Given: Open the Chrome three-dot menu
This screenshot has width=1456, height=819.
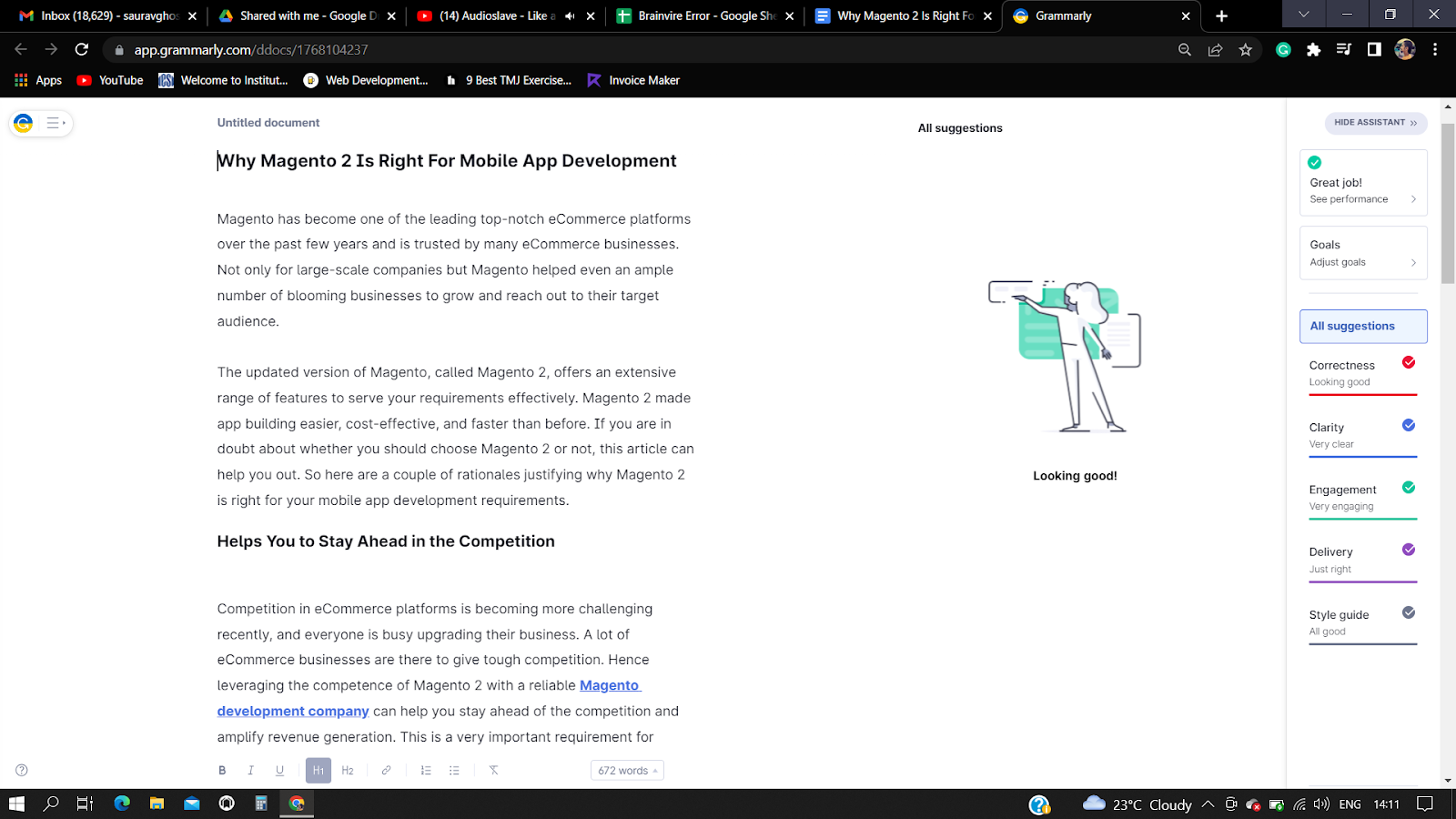Looking at the screenshot, I should point(1435,50).
